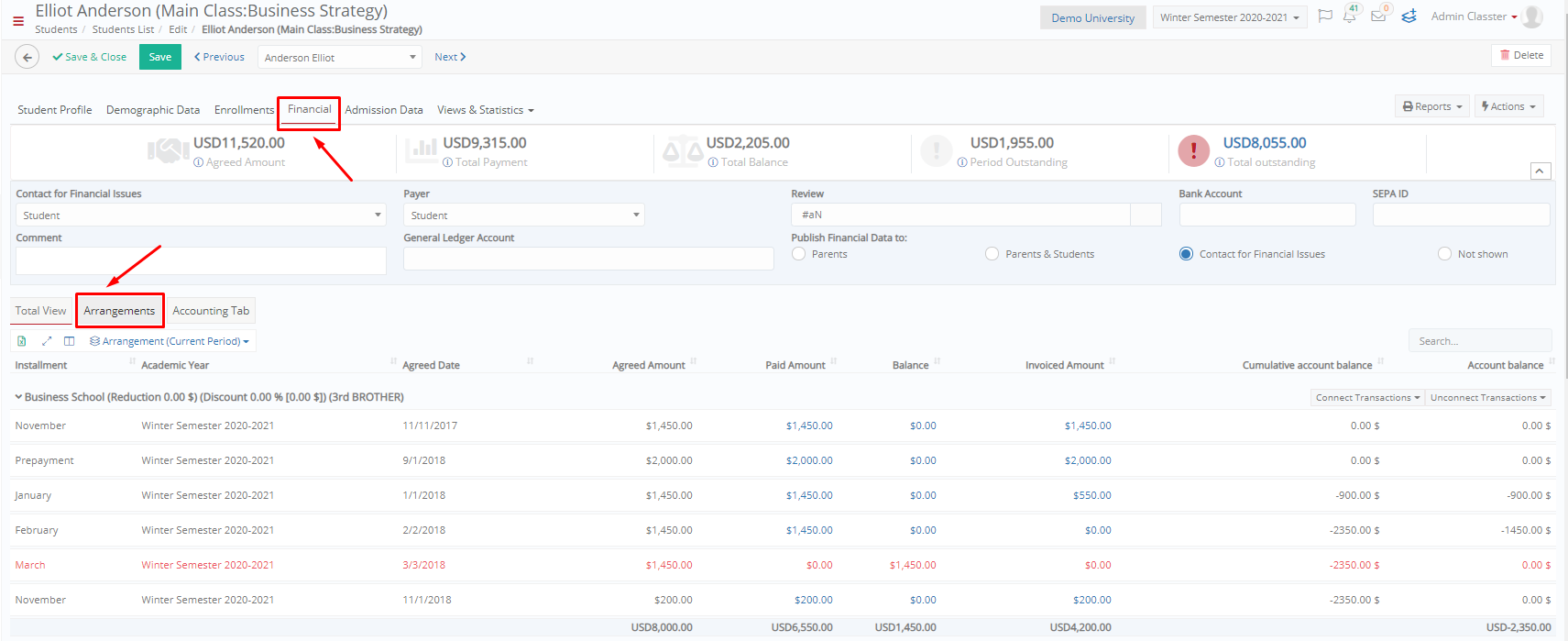Open the Payer dropdown
Screen dimensions: 1568x641
point(524,215)
